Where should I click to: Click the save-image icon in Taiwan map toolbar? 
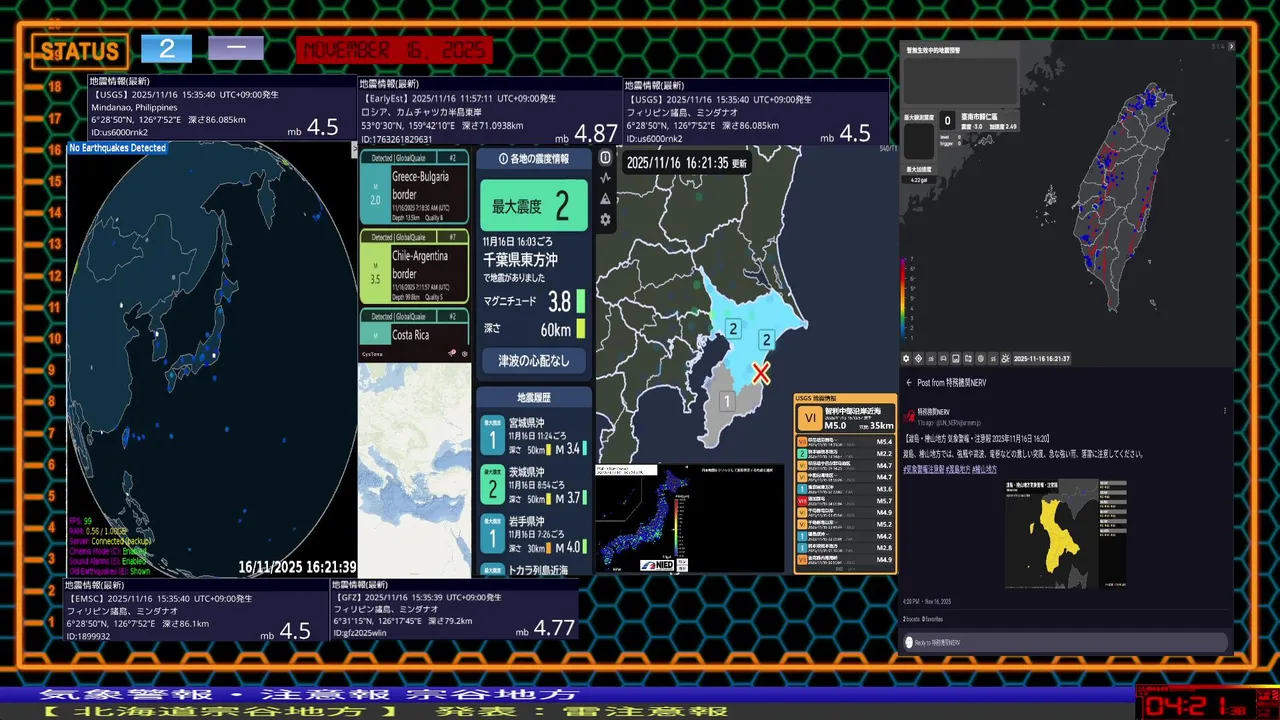[956, 358]
